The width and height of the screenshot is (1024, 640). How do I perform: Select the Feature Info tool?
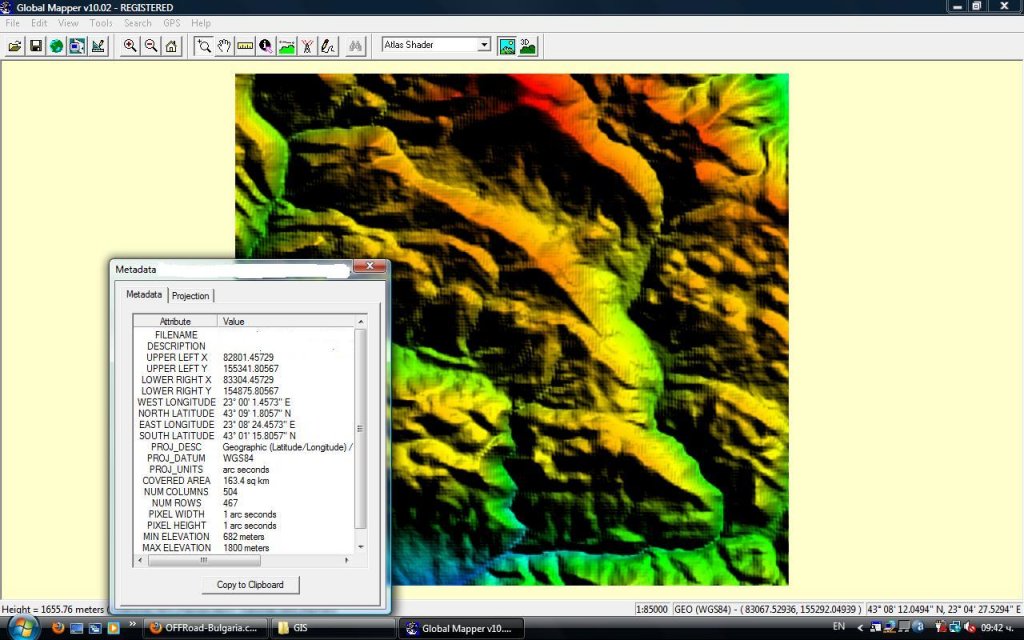(x=266, y=46)
